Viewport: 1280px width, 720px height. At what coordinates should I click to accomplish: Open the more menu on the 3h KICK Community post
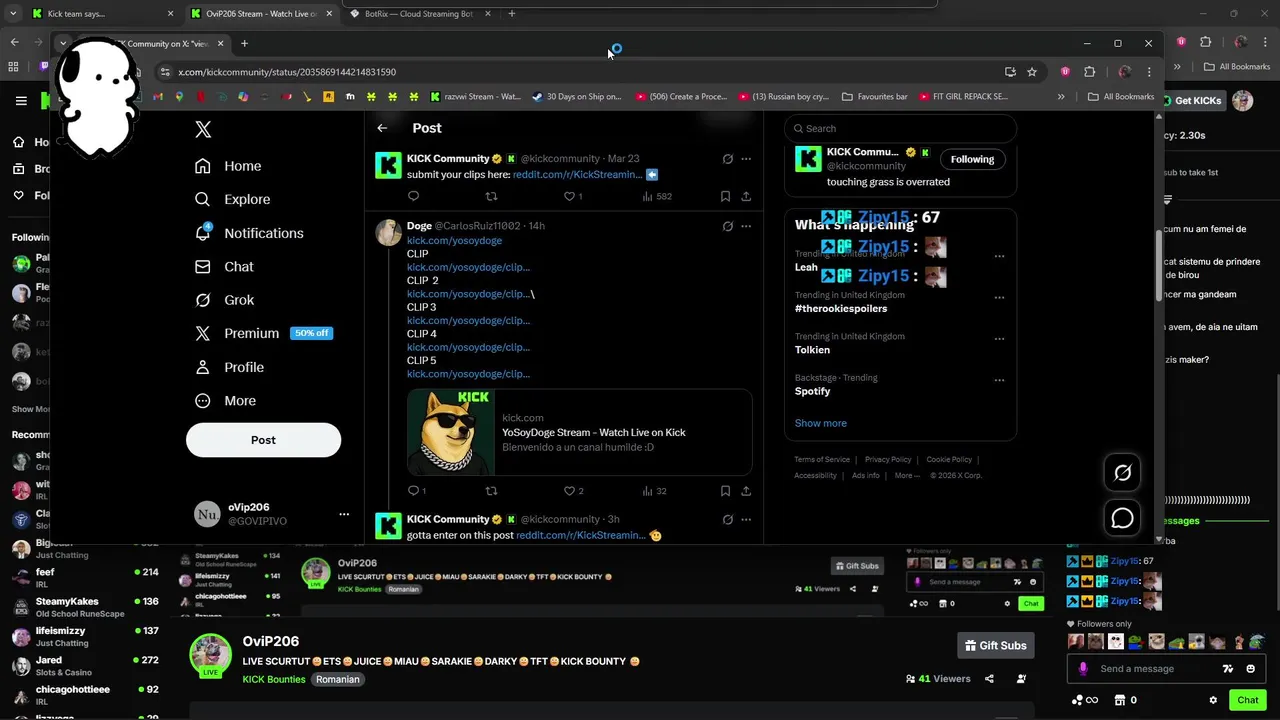[746, 520]
